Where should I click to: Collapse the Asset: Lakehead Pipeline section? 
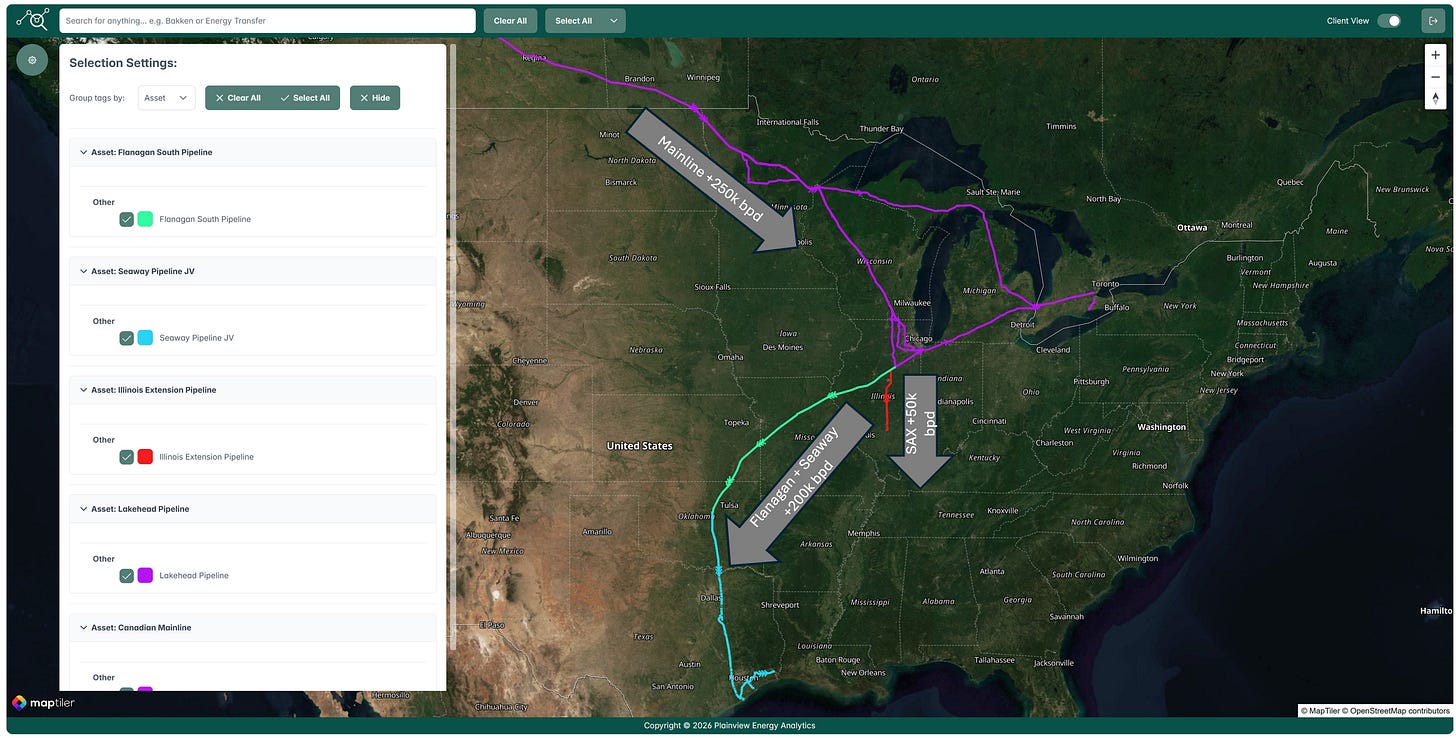pos(84,509)
